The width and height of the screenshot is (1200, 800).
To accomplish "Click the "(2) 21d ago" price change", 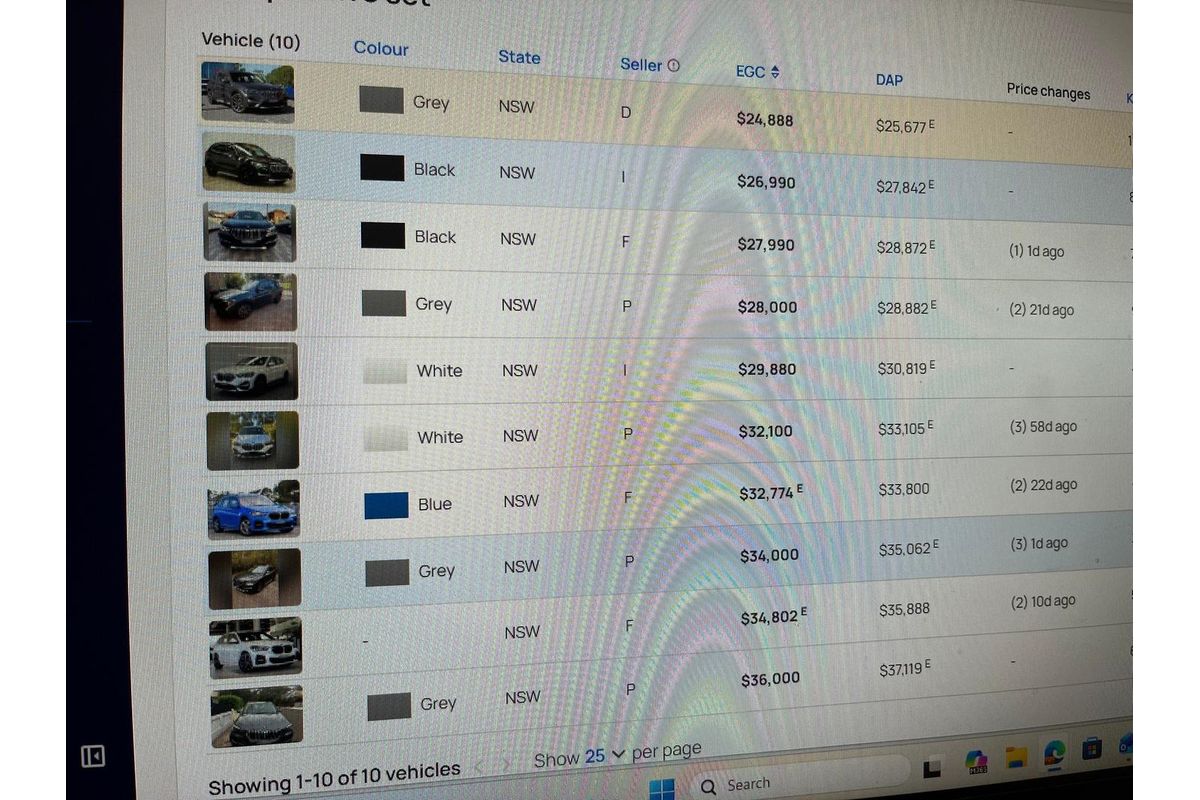I will coord(1042,310).
